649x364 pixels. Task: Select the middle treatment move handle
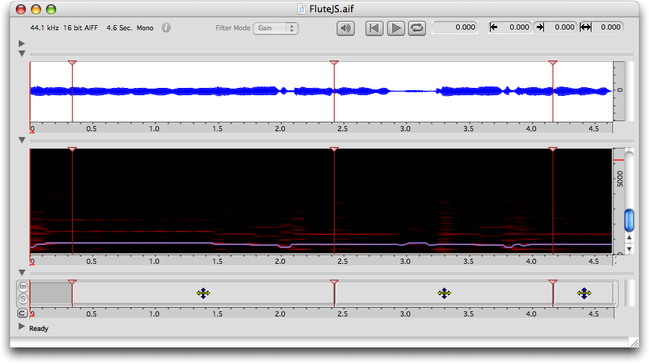click(444, 294)
